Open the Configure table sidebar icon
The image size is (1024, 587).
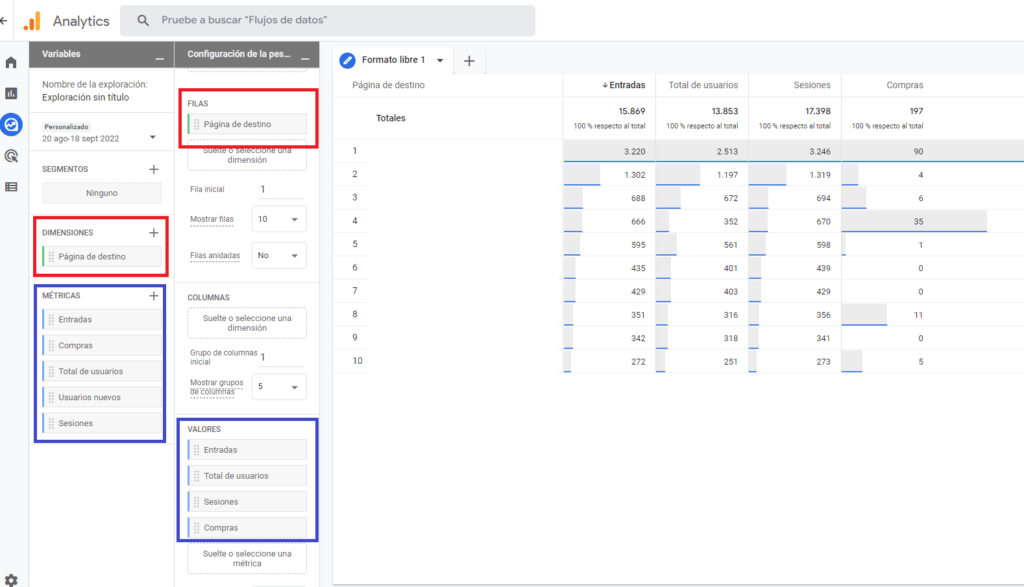tap(11, 187)
